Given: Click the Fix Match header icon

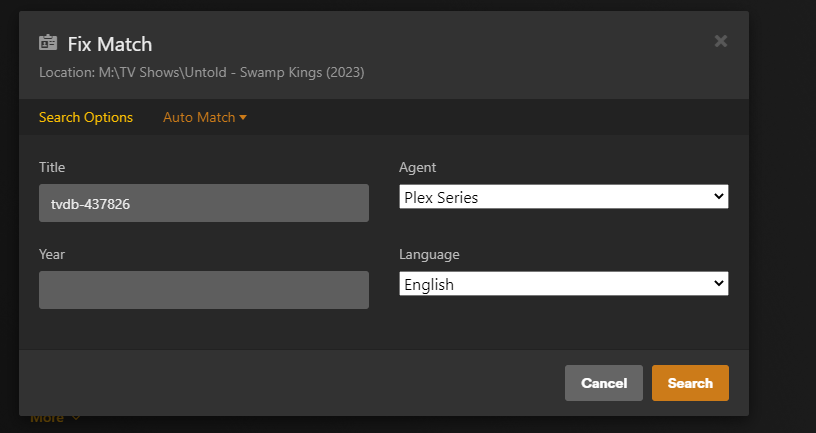Looking at the screenshot, I should [x=48, y=43].
